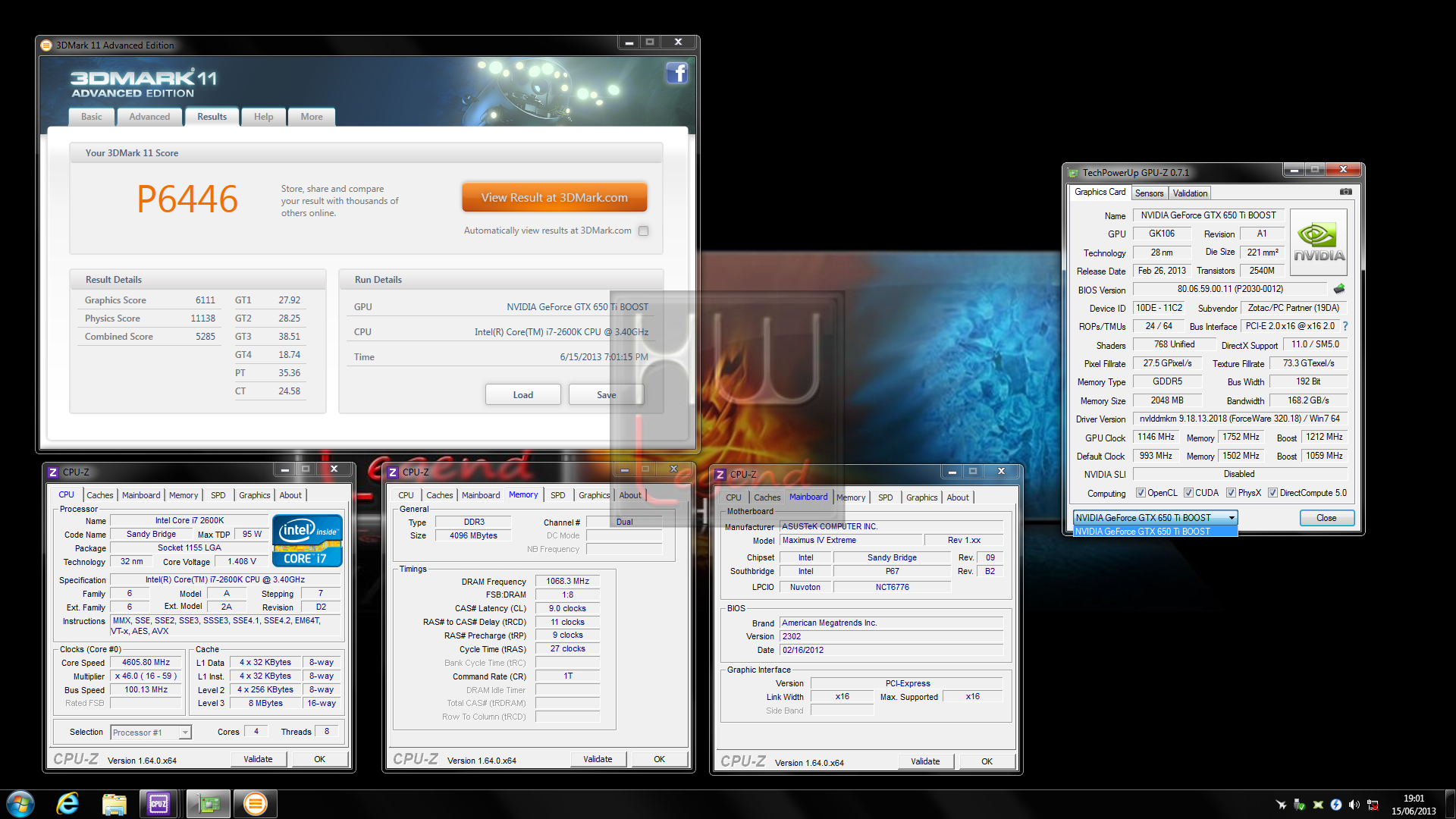Open the CPU tab in memory CPU-Z window
Screen dimensions: 1456x819
(x=406, y=495)
